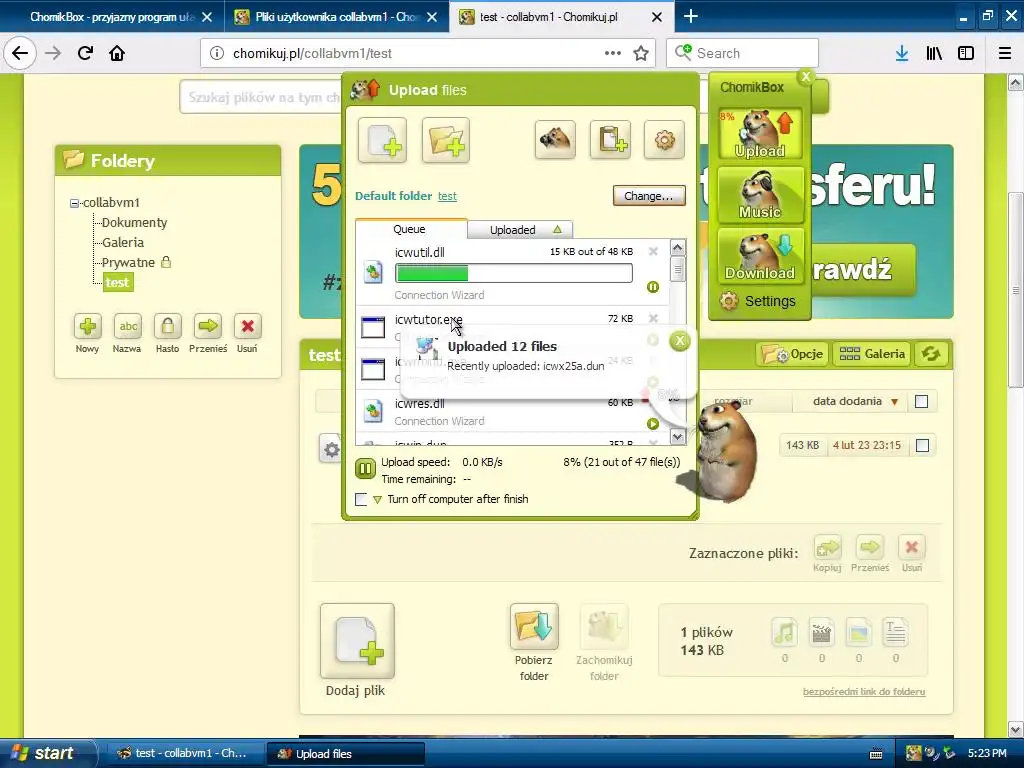Open the Windows start button
The width and height of the screenshot is (1024, 768).
(x=46, y=753)
